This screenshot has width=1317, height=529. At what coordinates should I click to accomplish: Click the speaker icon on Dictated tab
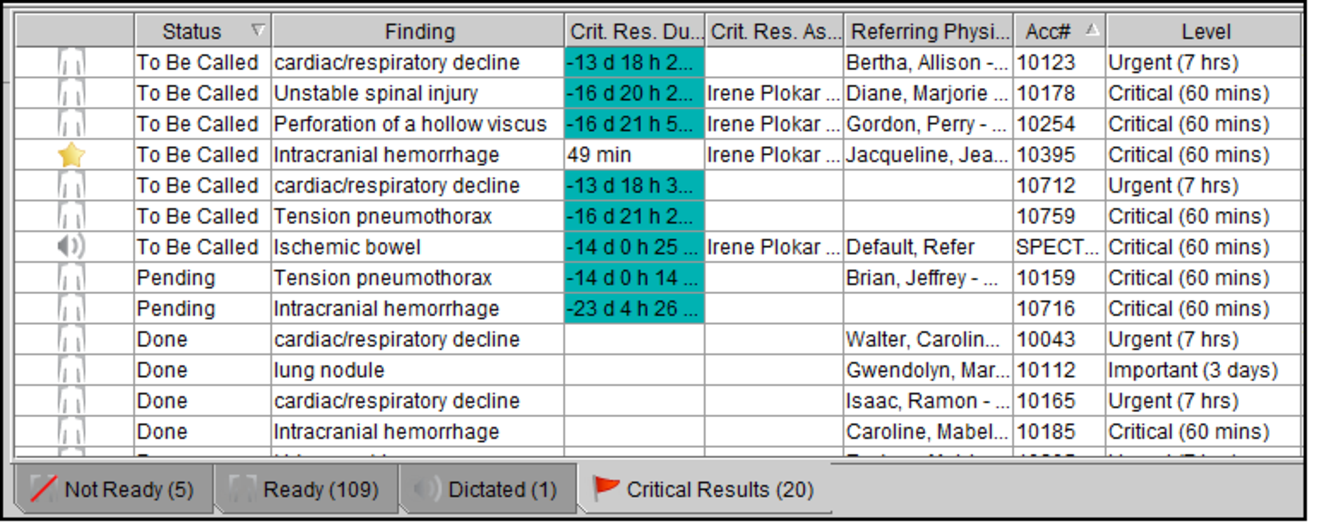coord(428,490)
